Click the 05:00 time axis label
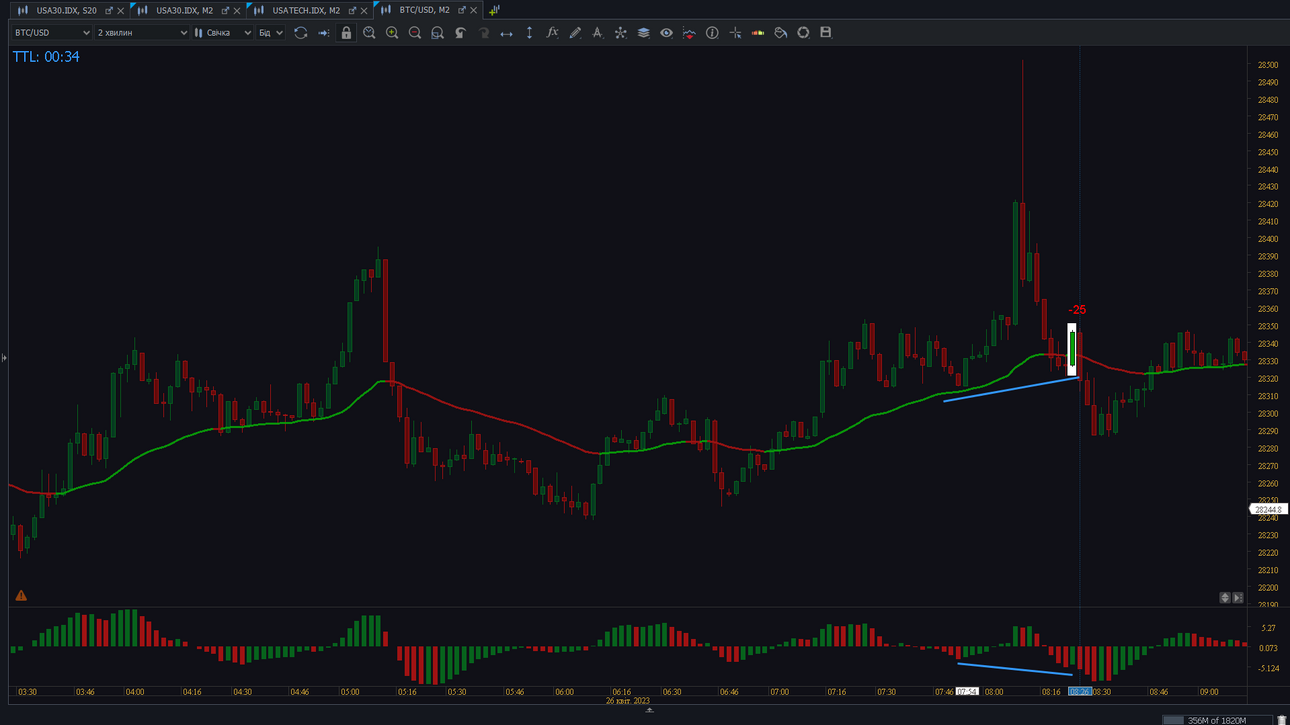Image resolution: width=1290 pixels, height=725 pixels. point(350,692)
